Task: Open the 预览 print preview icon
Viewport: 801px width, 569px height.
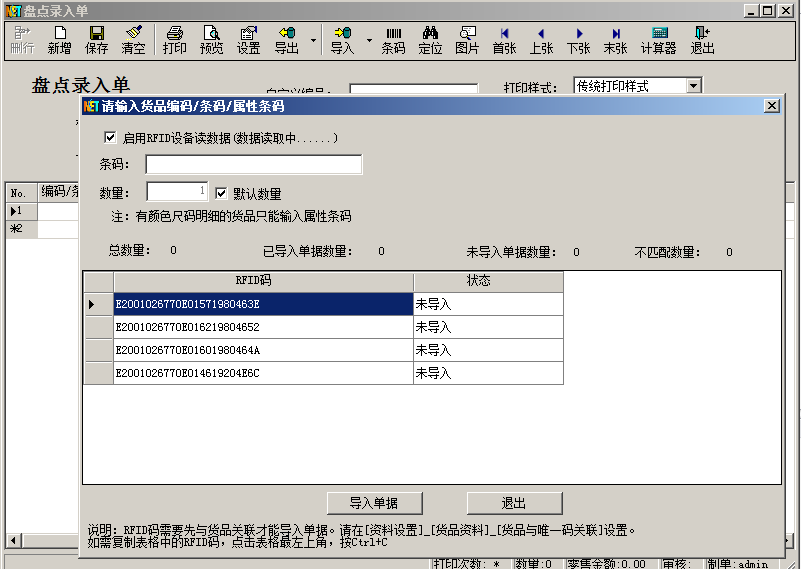Action: [x=211, y=40]
